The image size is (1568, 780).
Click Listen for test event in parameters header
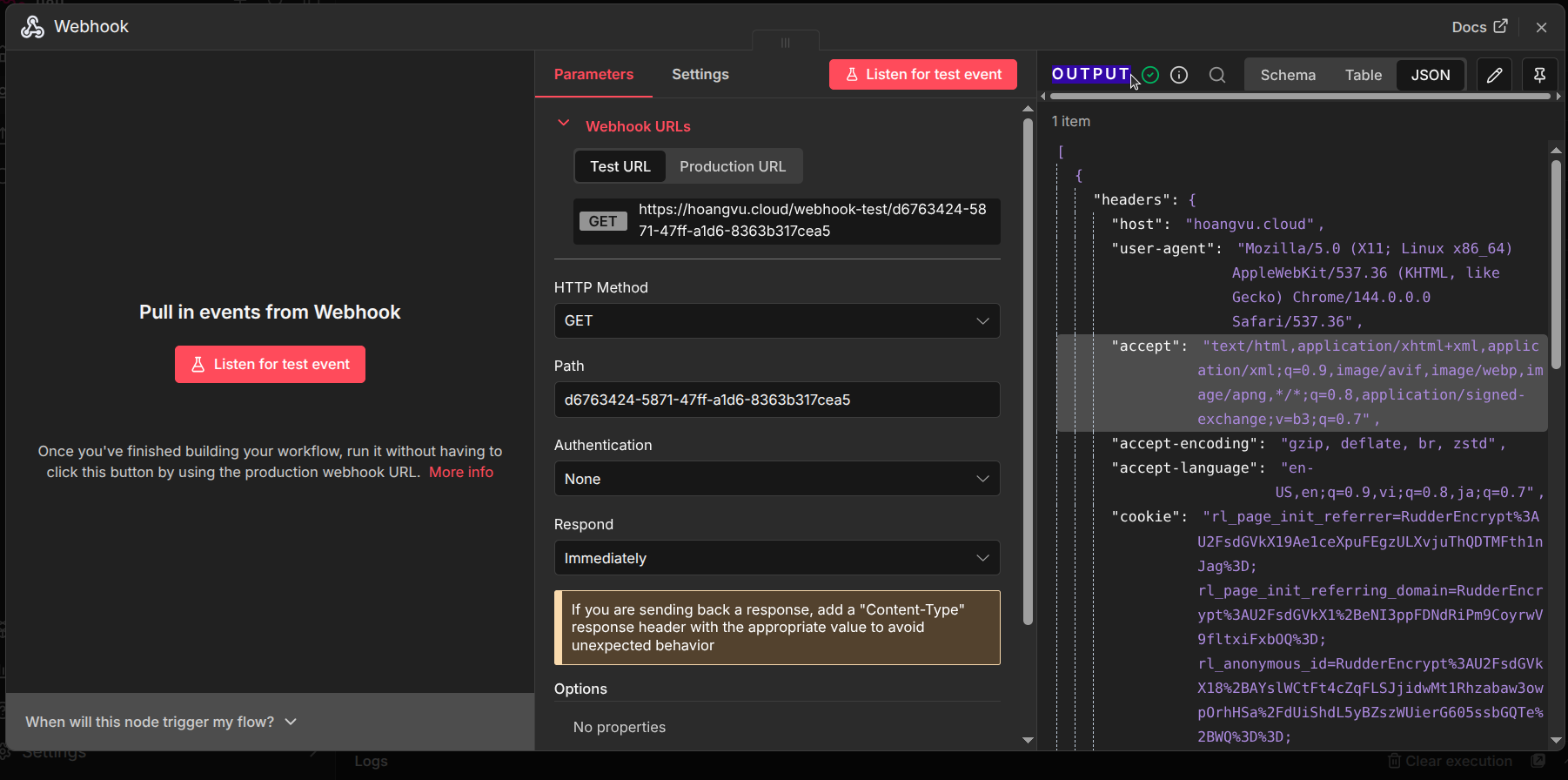click(922, 74)
